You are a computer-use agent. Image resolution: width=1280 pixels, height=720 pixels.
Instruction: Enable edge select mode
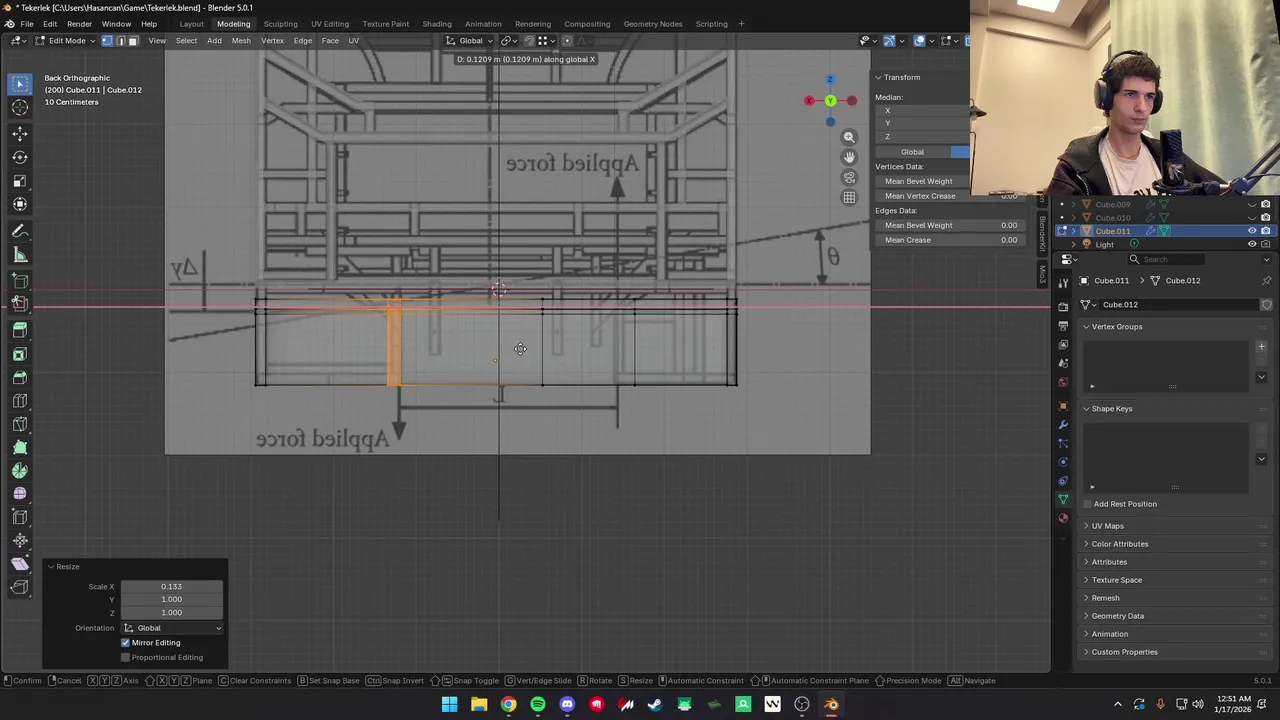pos(120,41)
